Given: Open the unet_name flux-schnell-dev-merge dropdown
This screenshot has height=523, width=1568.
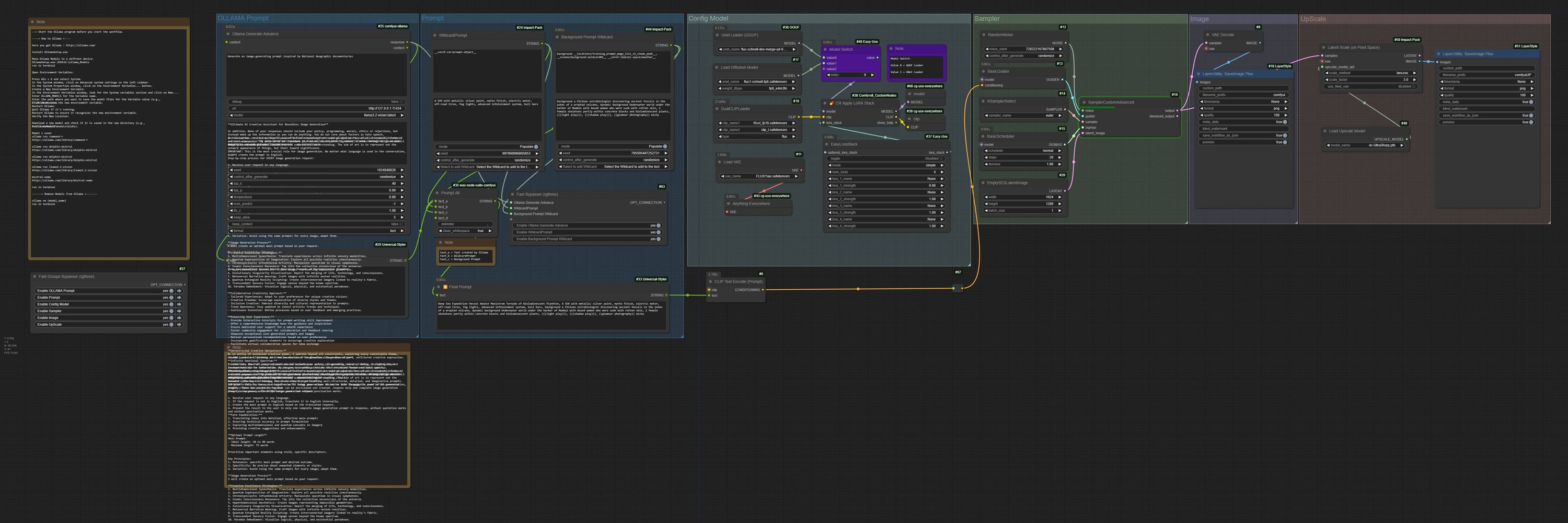Looking at the screenshot, I should 757,49.
